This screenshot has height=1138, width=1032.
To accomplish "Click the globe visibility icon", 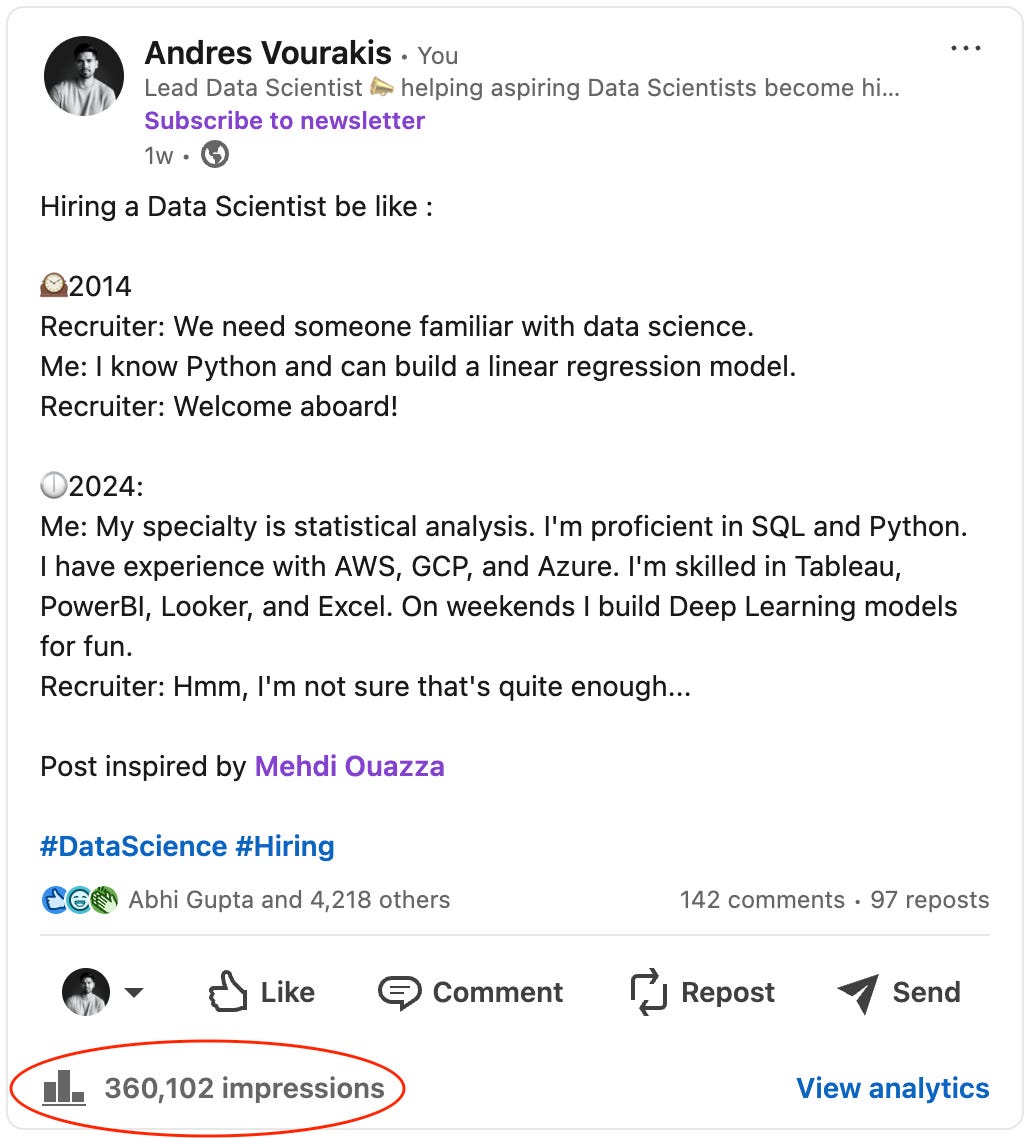I will pos(215,155).
